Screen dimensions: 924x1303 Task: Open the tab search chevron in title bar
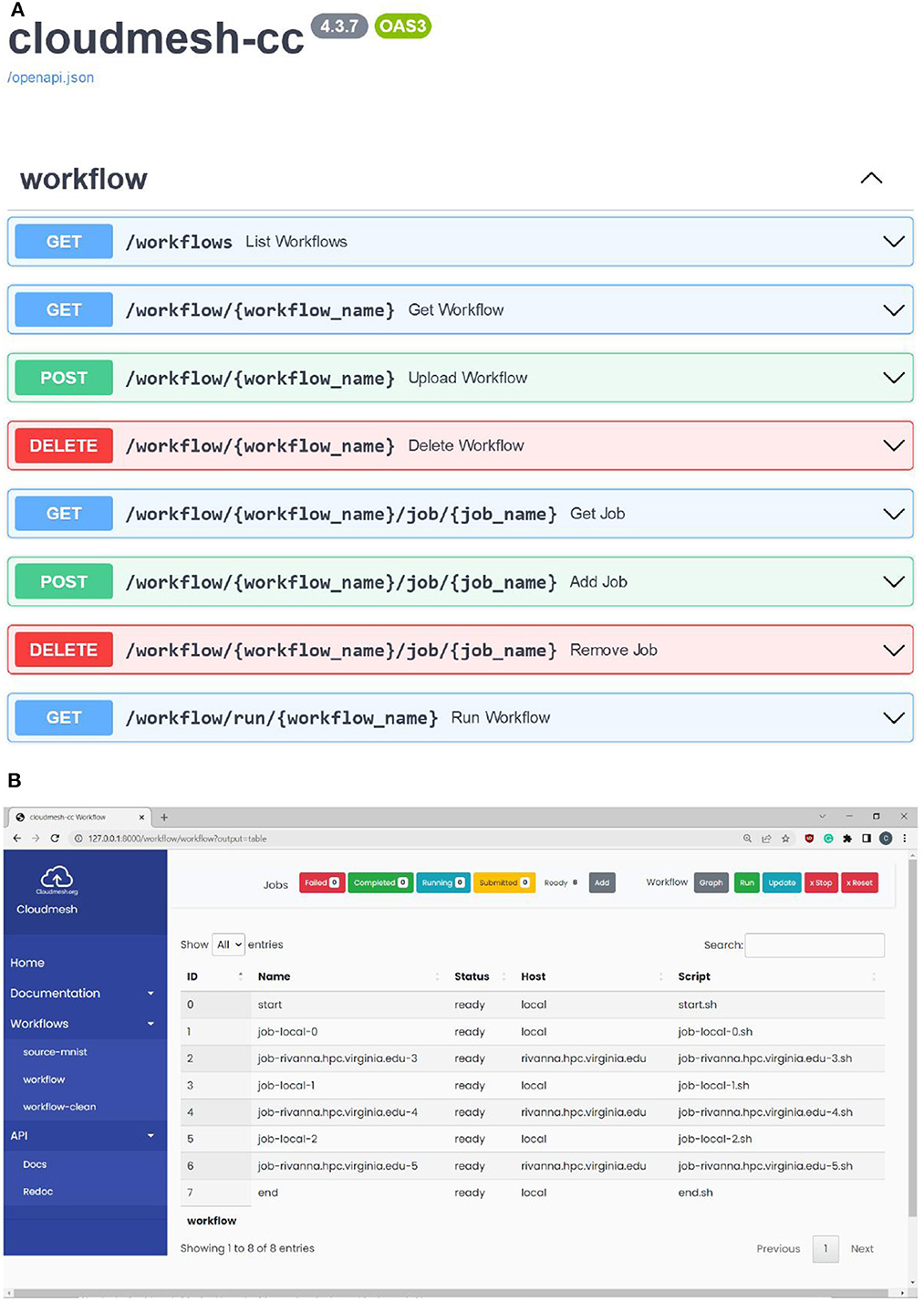(x=822, y=817)
